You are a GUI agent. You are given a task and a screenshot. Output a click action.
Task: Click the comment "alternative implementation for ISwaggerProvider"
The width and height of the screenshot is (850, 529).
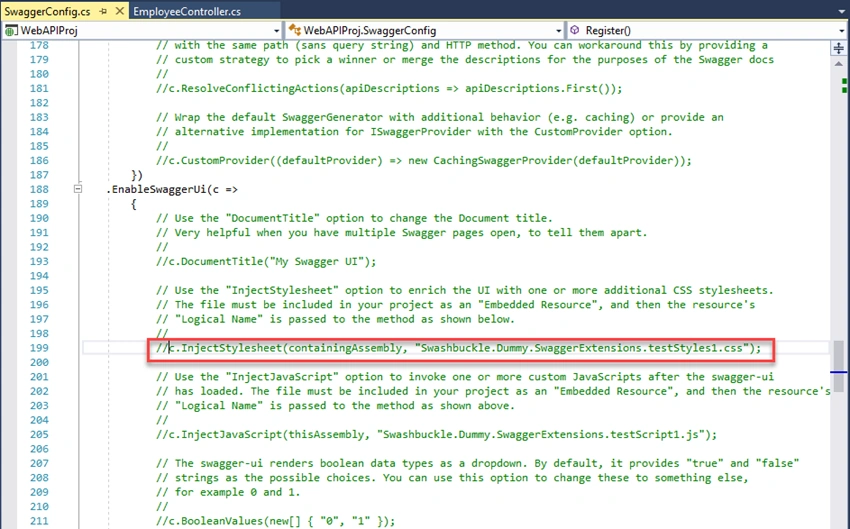click(414, 132)
